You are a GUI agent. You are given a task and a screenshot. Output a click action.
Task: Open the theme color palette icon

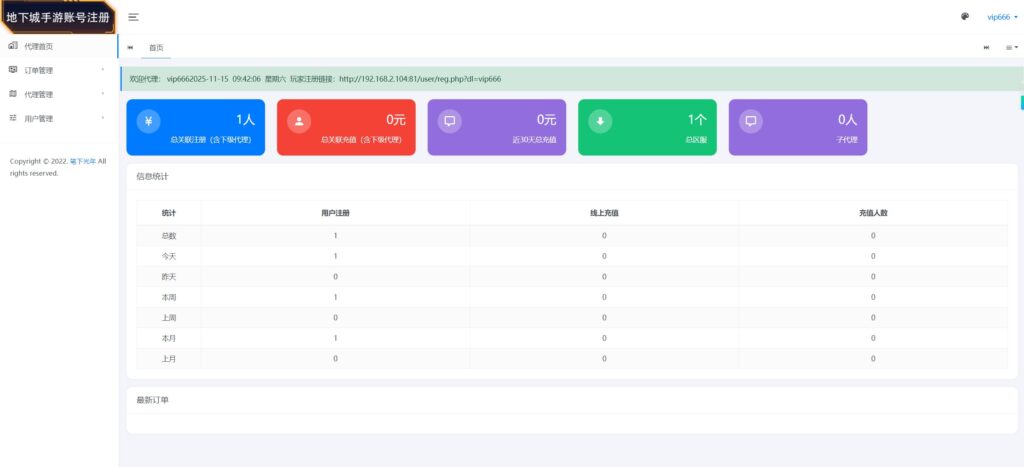(965, 17)
